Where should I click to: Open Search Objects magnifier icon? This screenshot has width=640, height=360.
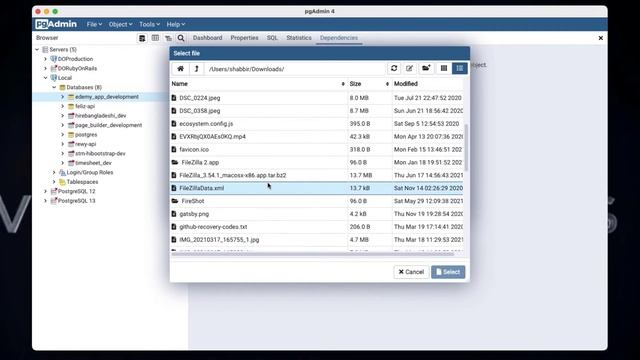point(181,38)
